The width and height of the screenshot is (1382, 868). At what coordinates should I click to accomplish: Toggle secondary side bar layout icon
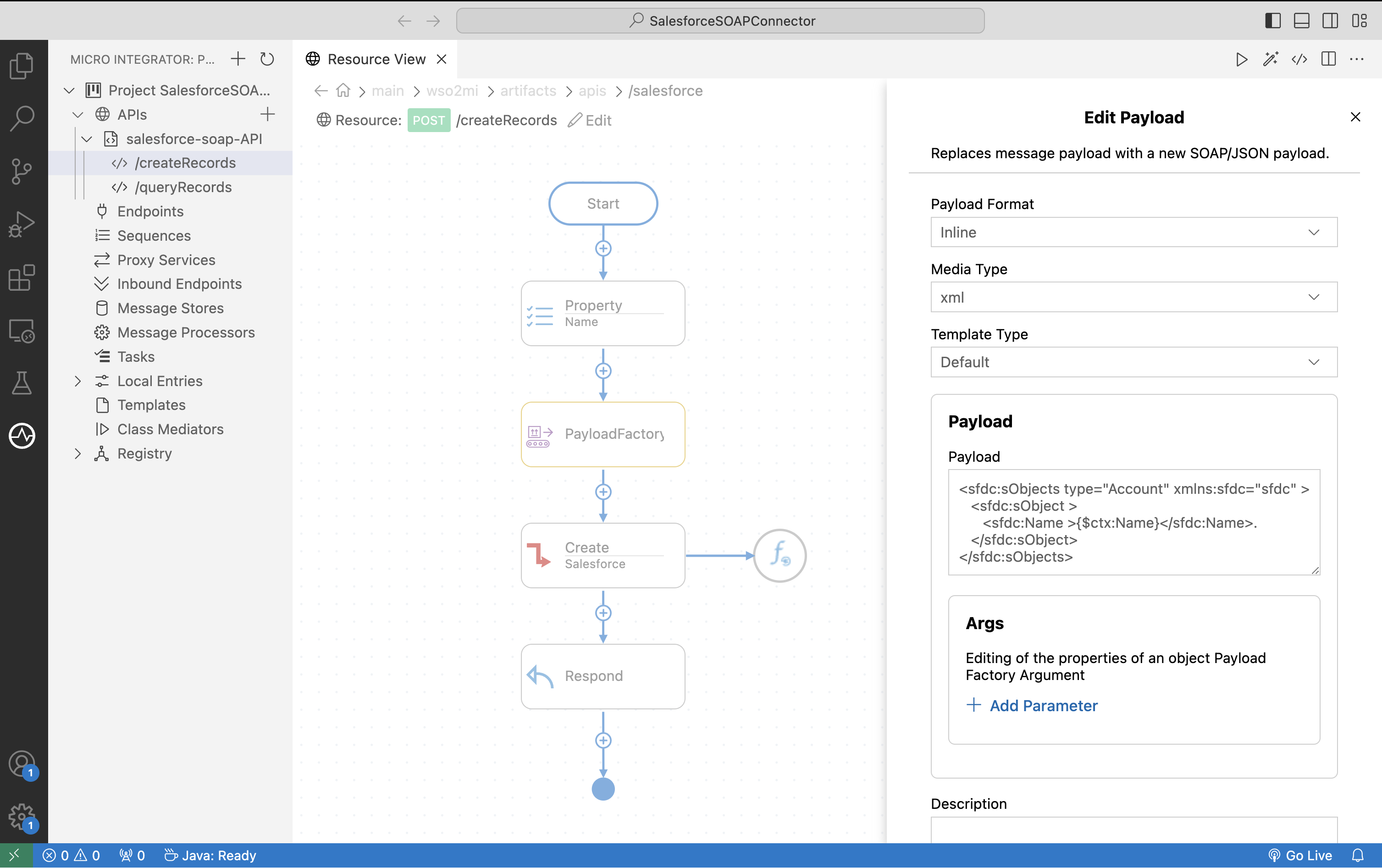(1330, 21)
